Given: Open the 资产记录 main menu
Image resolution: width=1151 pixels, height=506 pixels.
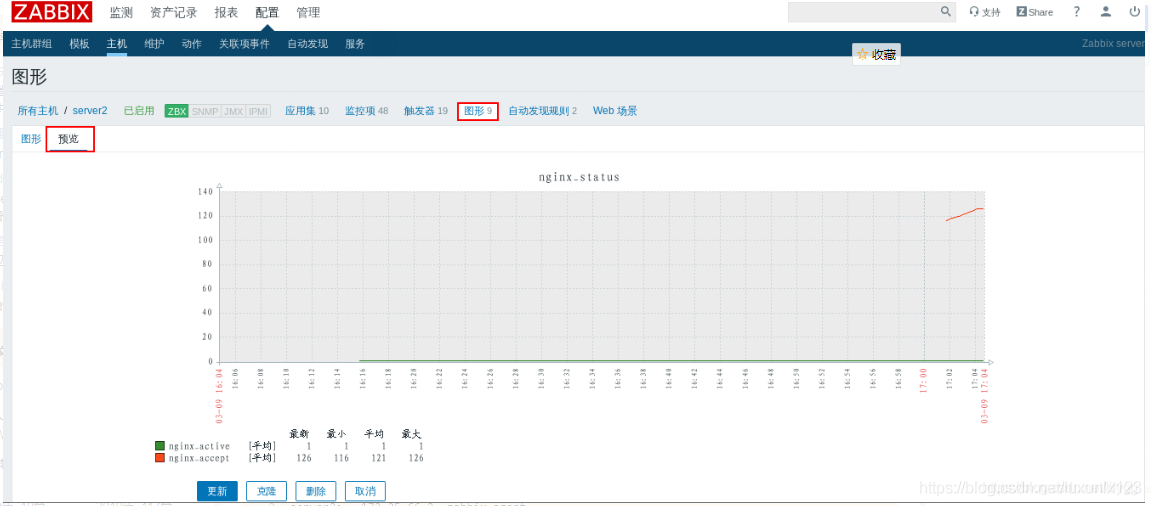Looking at the screenshot, I should (173, 12).
